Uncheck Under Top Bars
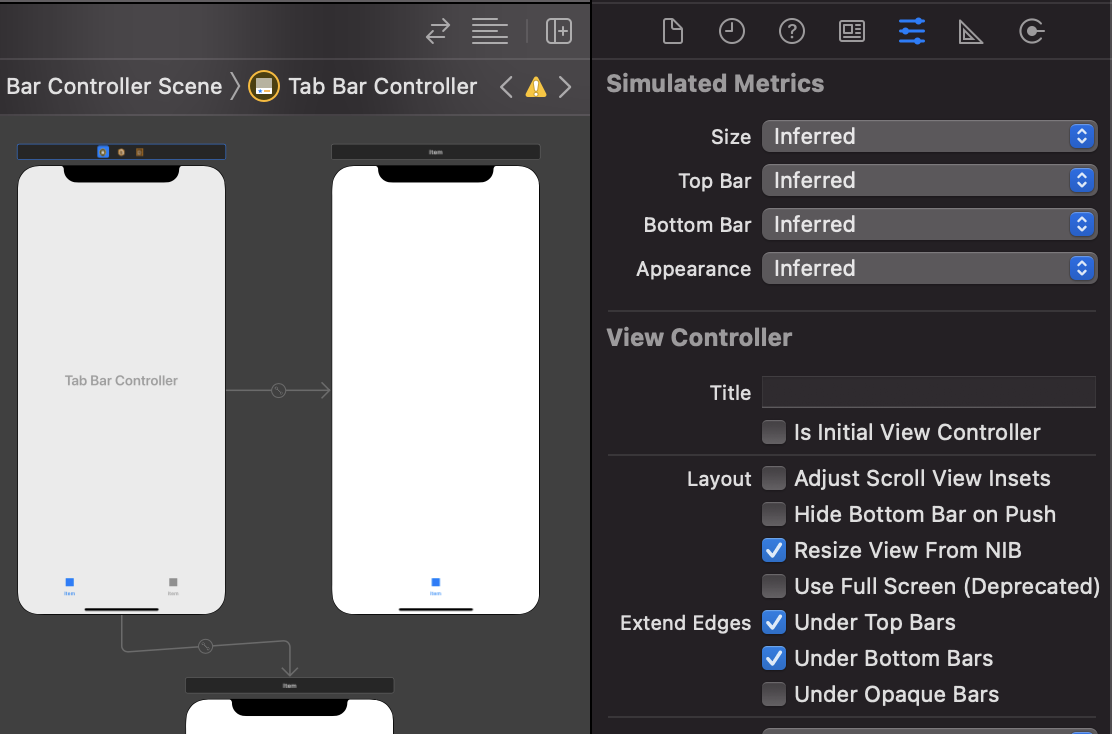The image size is (1112, 734). click(774, 622)
